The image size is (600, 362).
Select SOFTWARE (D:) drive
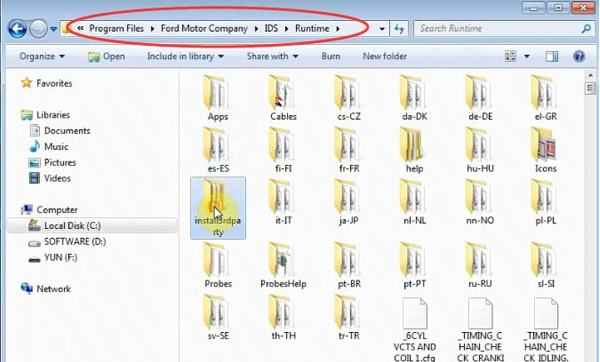[x=67, y=242]
